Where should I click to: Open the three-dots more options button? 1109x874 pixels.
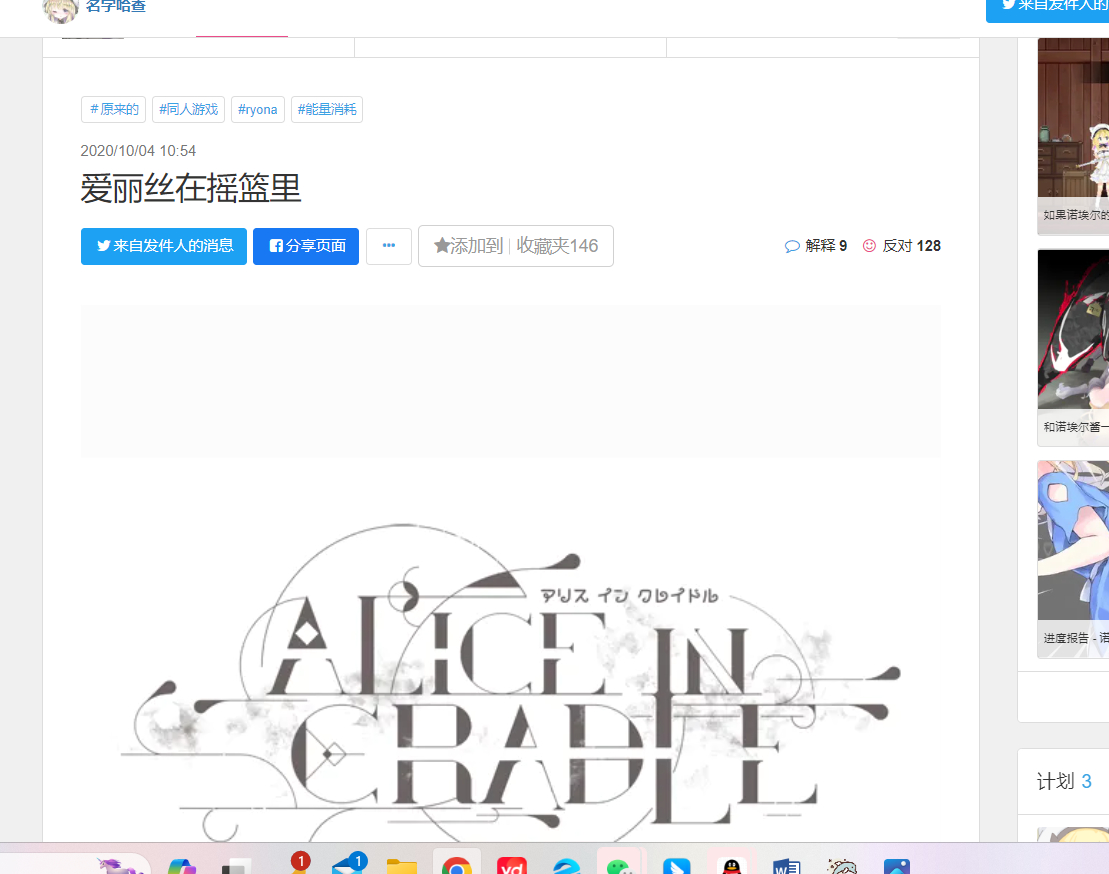click(x=389, y=246)
